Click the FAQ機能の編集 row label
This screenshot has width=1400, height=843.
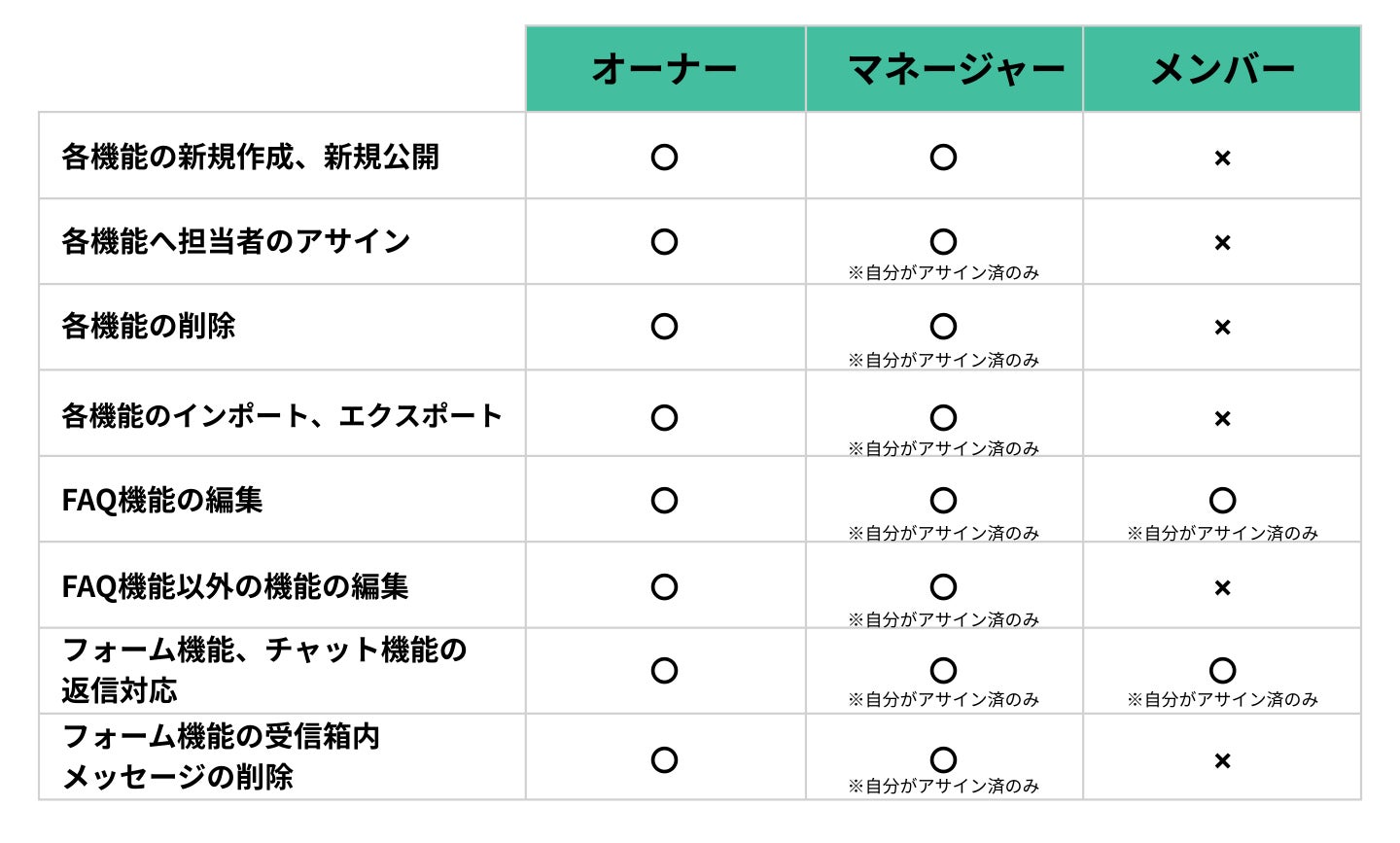(162, 501)
